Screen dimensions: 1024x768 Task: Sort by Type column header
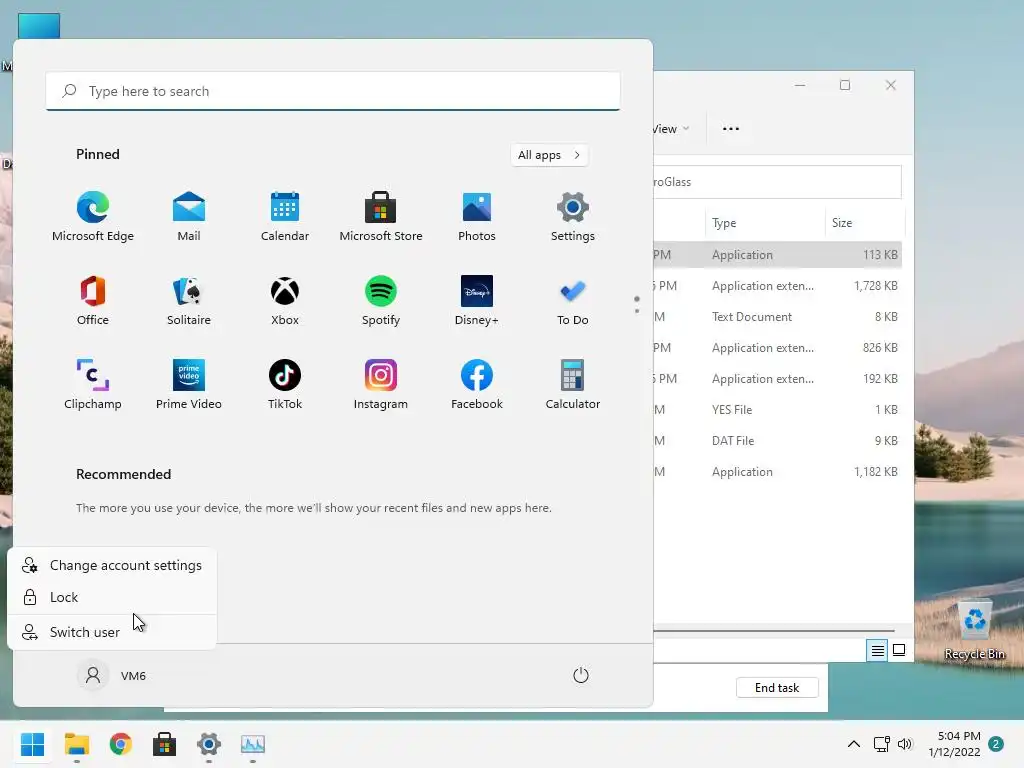[x=765, y=223]
